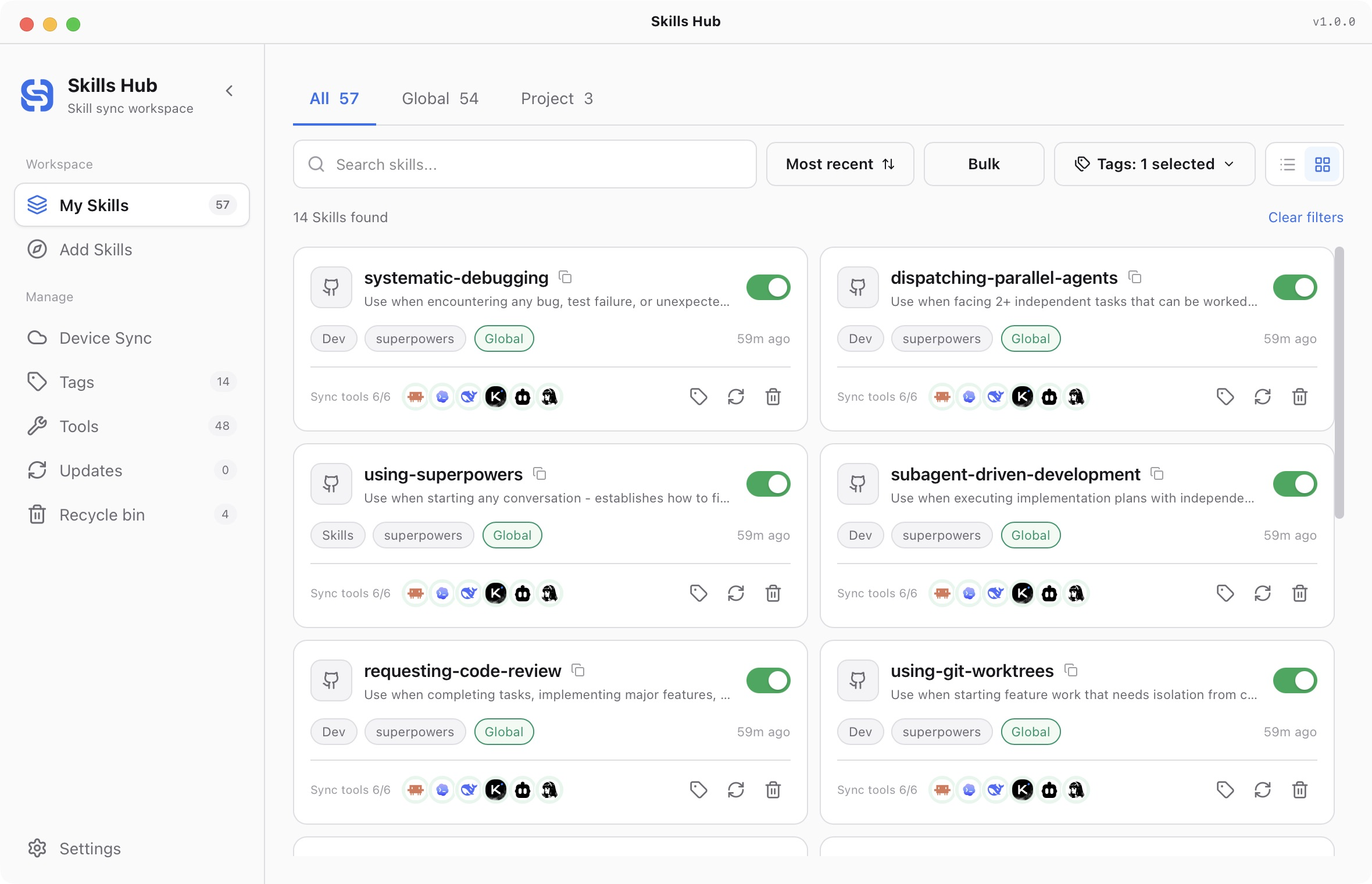Disable the dispatching-parallel-agents toggle

(1295, 287)
